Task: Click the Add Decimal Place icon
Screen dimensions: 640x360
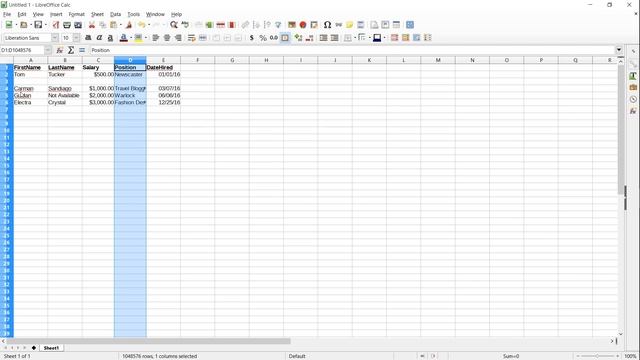Action: [298, 38]
